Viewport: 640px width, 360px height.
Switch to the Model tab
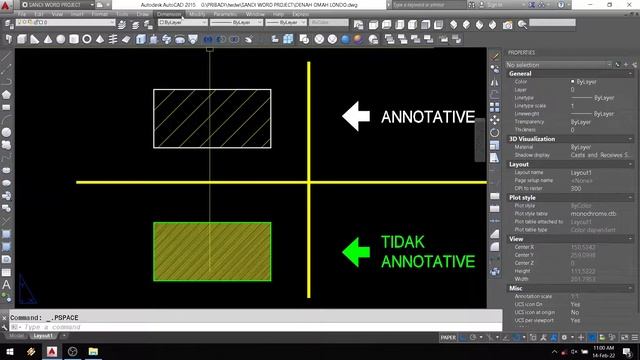pos(16,336)
